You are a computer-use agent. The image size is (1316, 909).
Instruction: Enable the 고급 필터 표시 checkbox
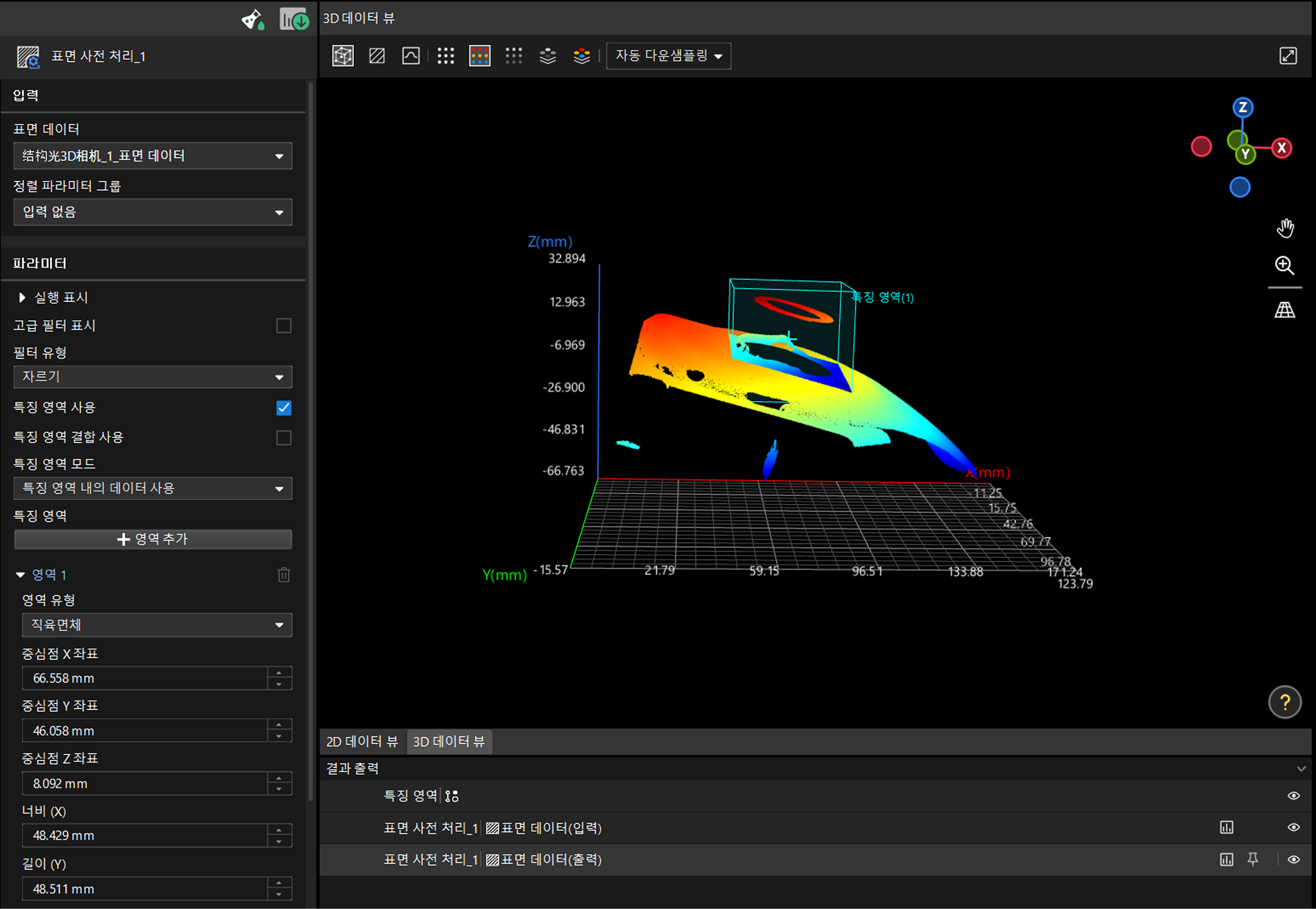(283, 326)
